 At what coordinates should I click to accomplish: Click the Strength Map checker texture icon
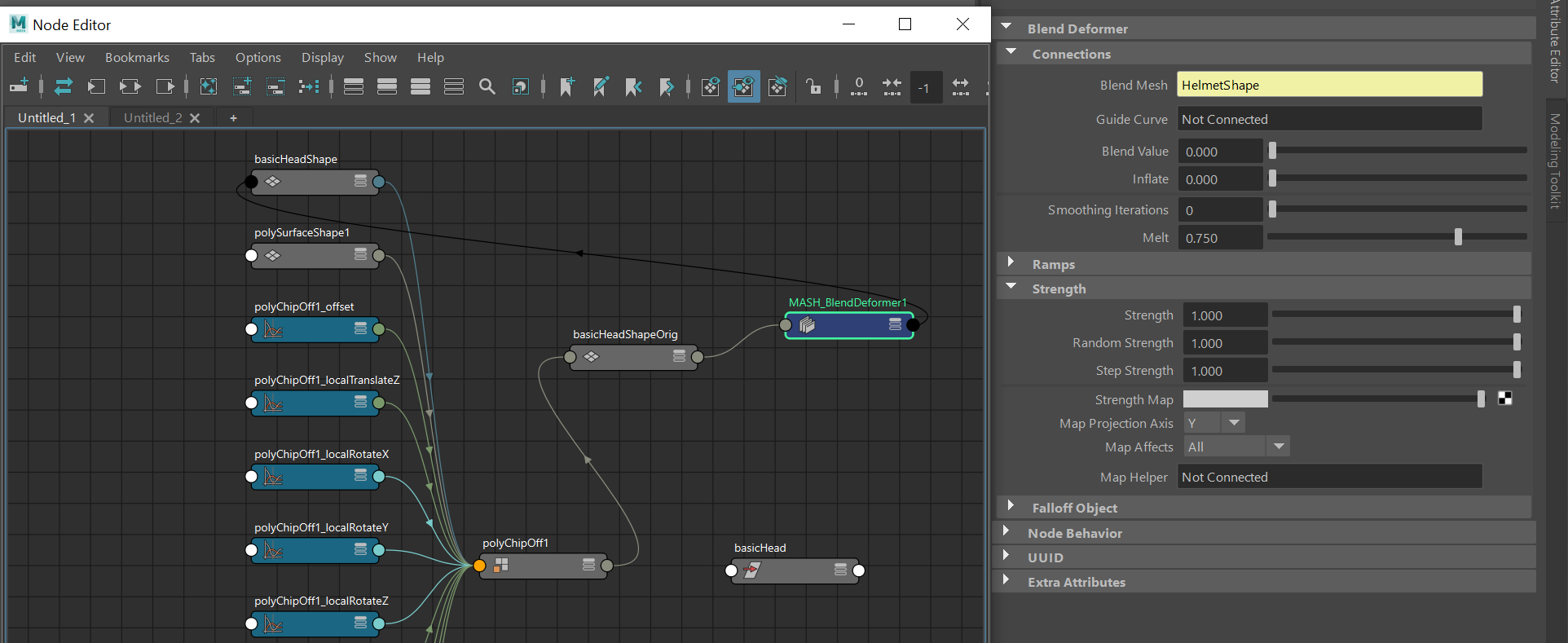coord(1504,399)
